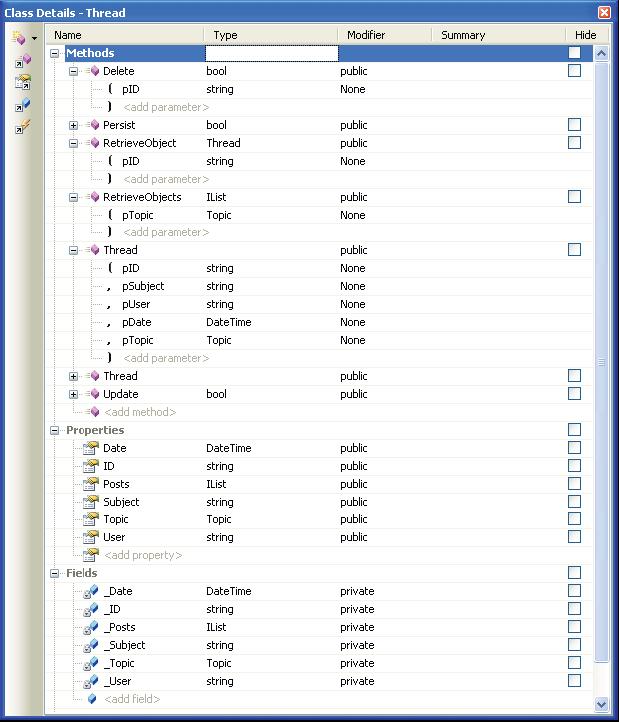Image resolution: width=619 pixels, height=722 pixels.
Task: Collapse the RetrieveObjects method node
Action: click(x=73, y=197)
